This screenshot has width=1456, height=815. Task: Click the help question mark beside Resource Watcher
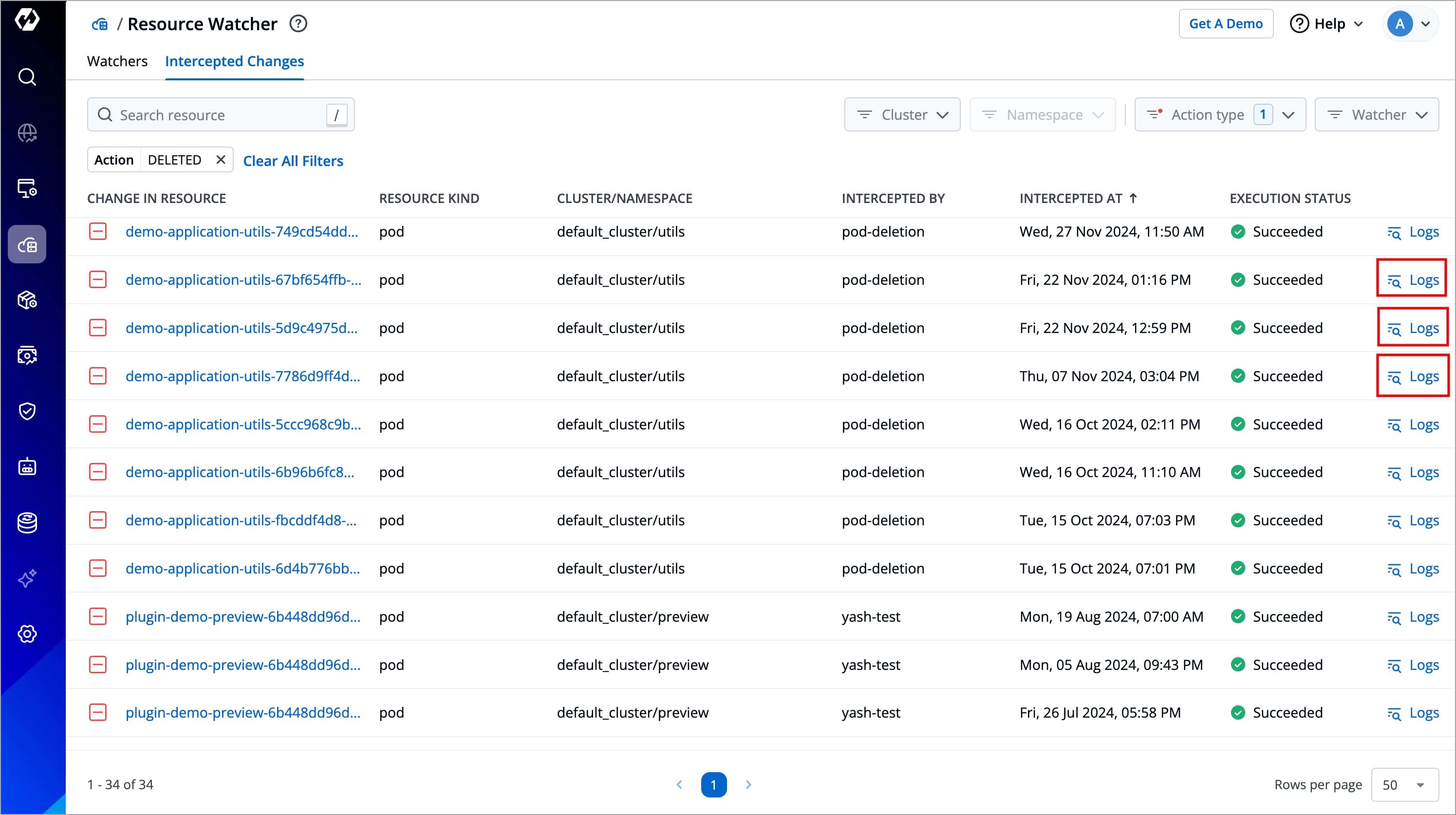[x=298, y=24]
